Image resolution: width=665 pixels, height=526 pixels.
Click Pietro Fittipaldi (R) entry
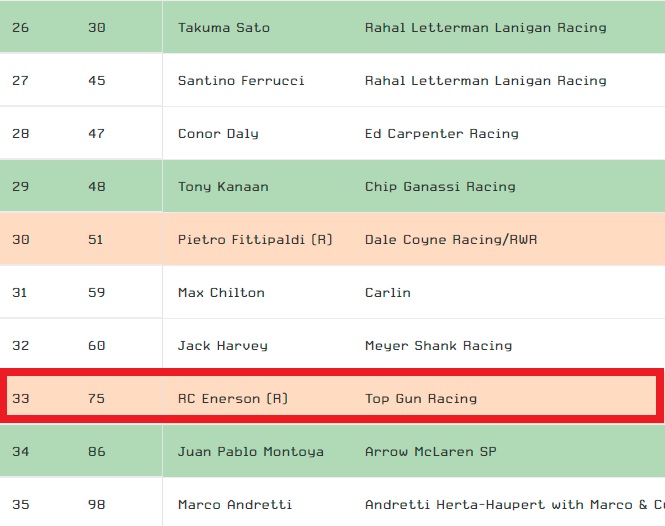click(x=255, y=239)
